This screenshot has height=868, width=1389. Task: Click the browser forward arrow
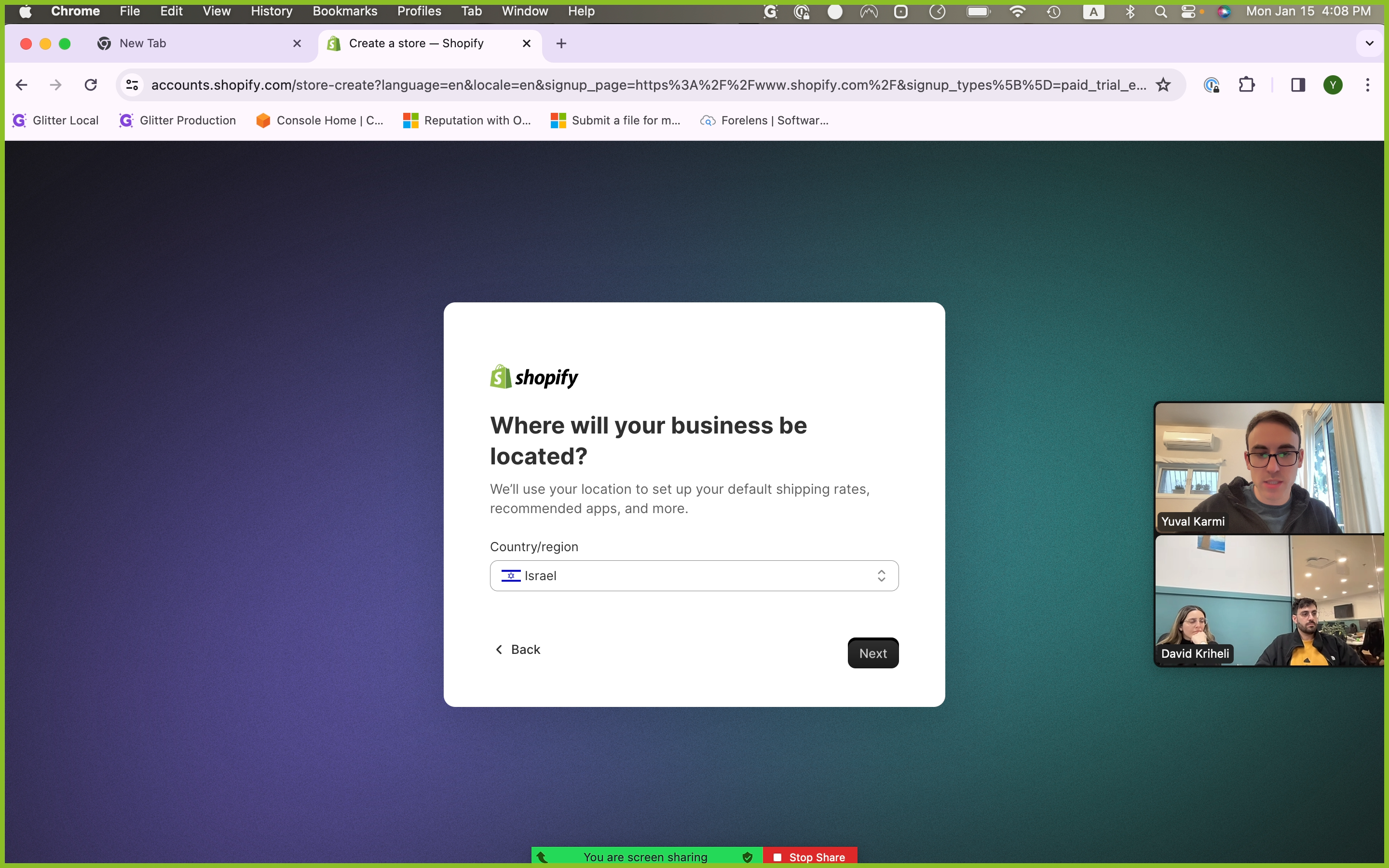[55, 85]
